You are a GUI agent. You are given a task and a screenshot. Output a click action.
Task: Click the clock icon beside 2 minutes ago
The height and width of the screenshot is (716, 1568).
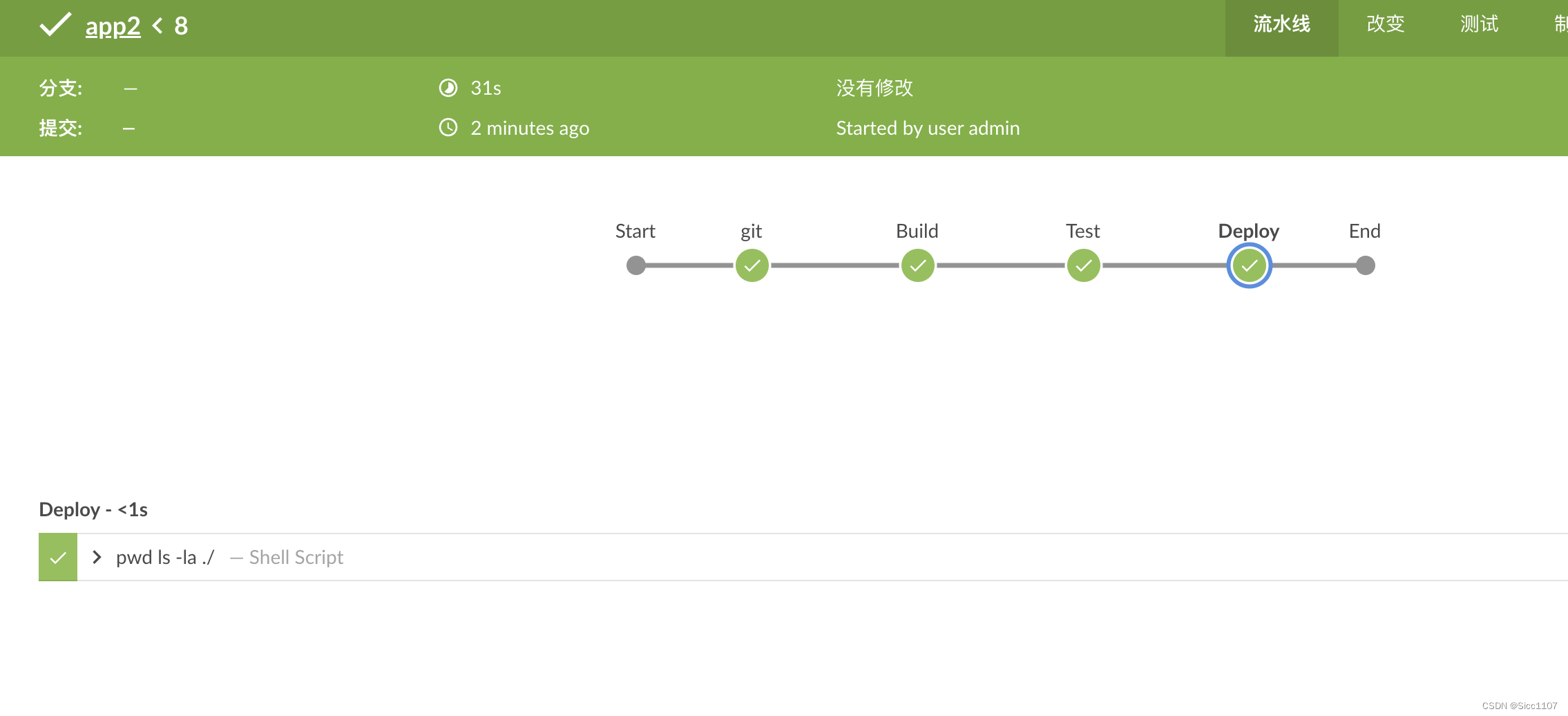tap(448, 128)
